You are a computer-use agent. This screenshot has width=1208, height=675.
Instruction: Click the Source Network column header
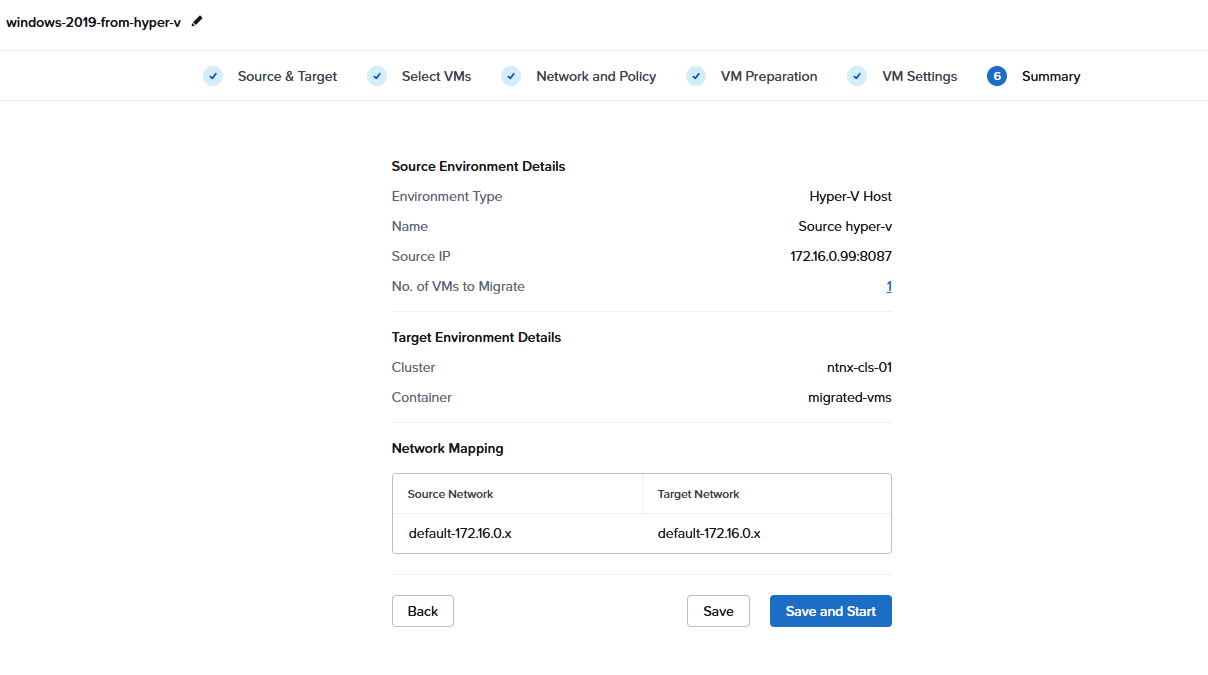coord(450,494)
